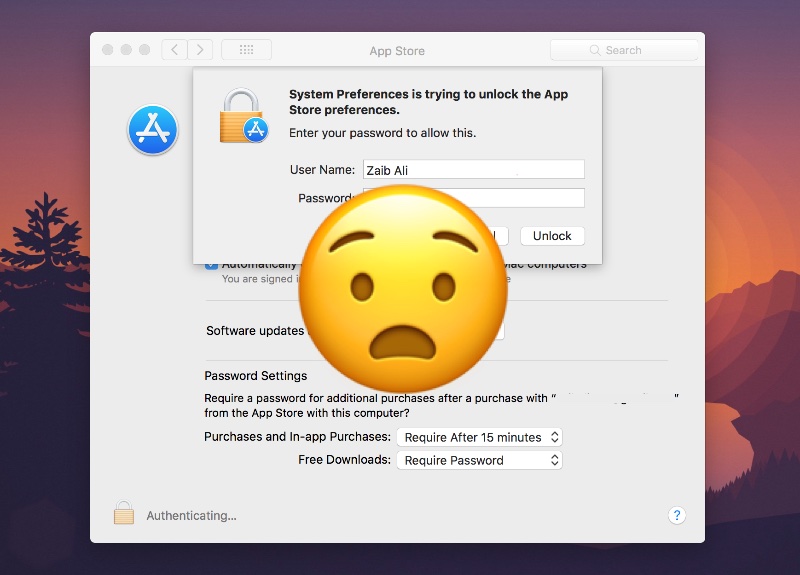The width and height of the screenshot is (800, 575).
Task: Click 'Enter your password to allow this.' text
Action: [383, 133]
